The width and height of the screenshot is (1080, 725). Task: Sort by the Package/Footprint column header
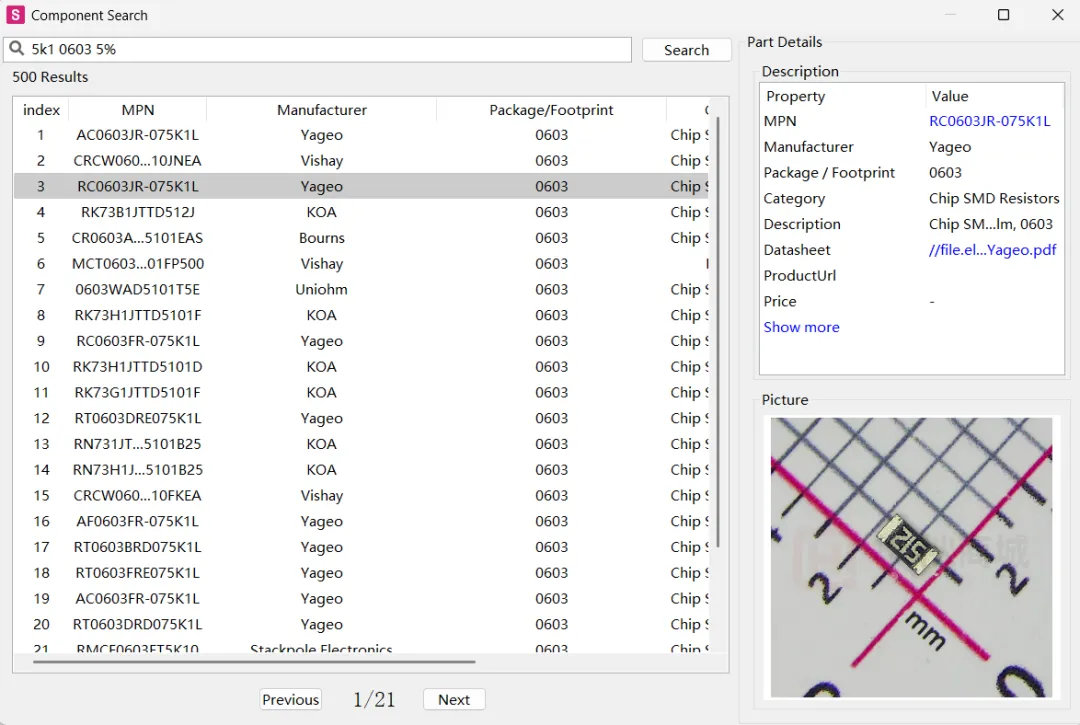(x=551, y=110)
